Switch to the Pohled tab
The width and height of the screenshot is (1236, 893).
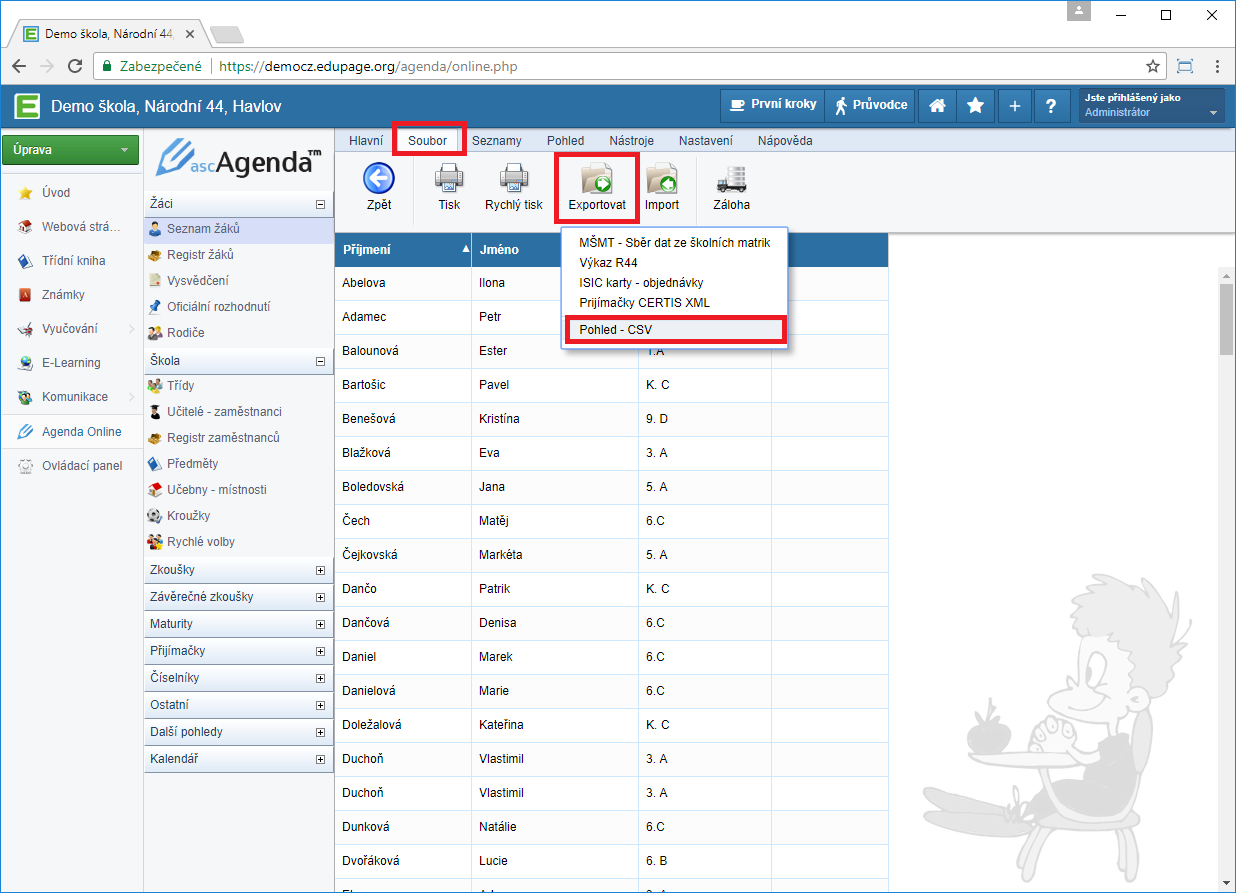(x=566, y=141)
